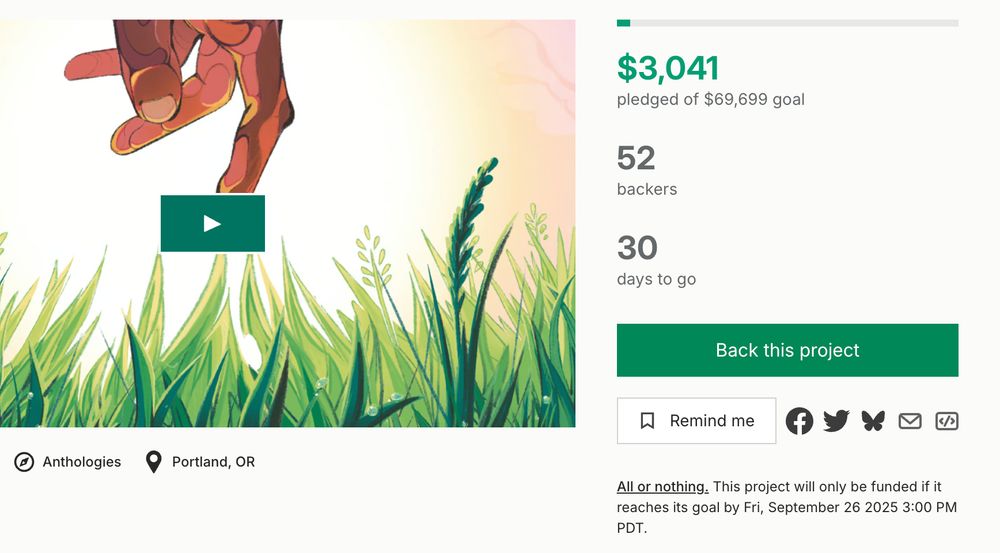Click the 52 backers count

point(636,158)
